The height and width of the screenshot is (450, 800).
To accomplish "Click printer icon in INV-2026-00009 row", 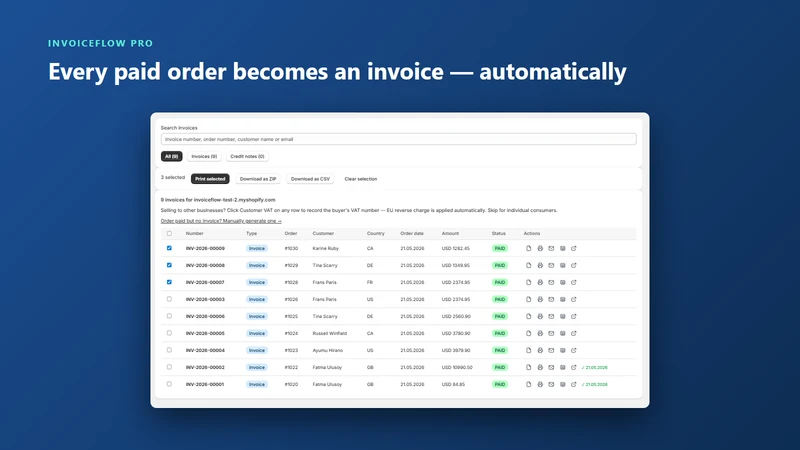I will coord(540,248).
